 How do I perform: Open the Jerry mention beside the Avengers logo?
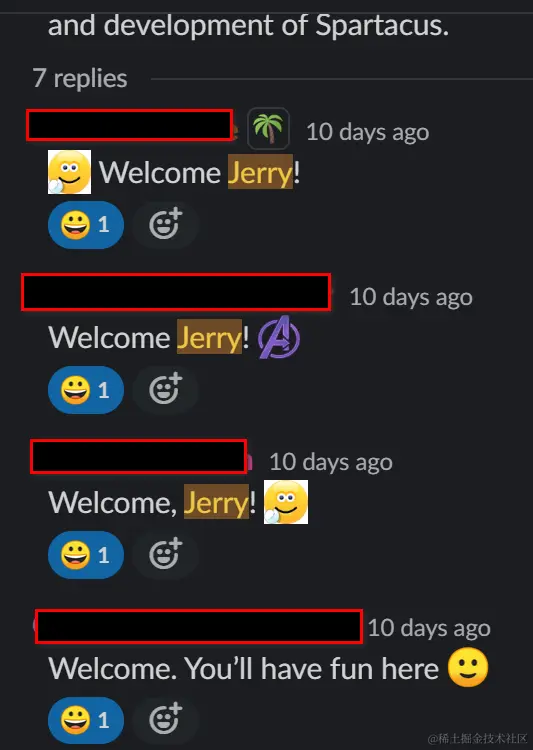click(210, 337)
